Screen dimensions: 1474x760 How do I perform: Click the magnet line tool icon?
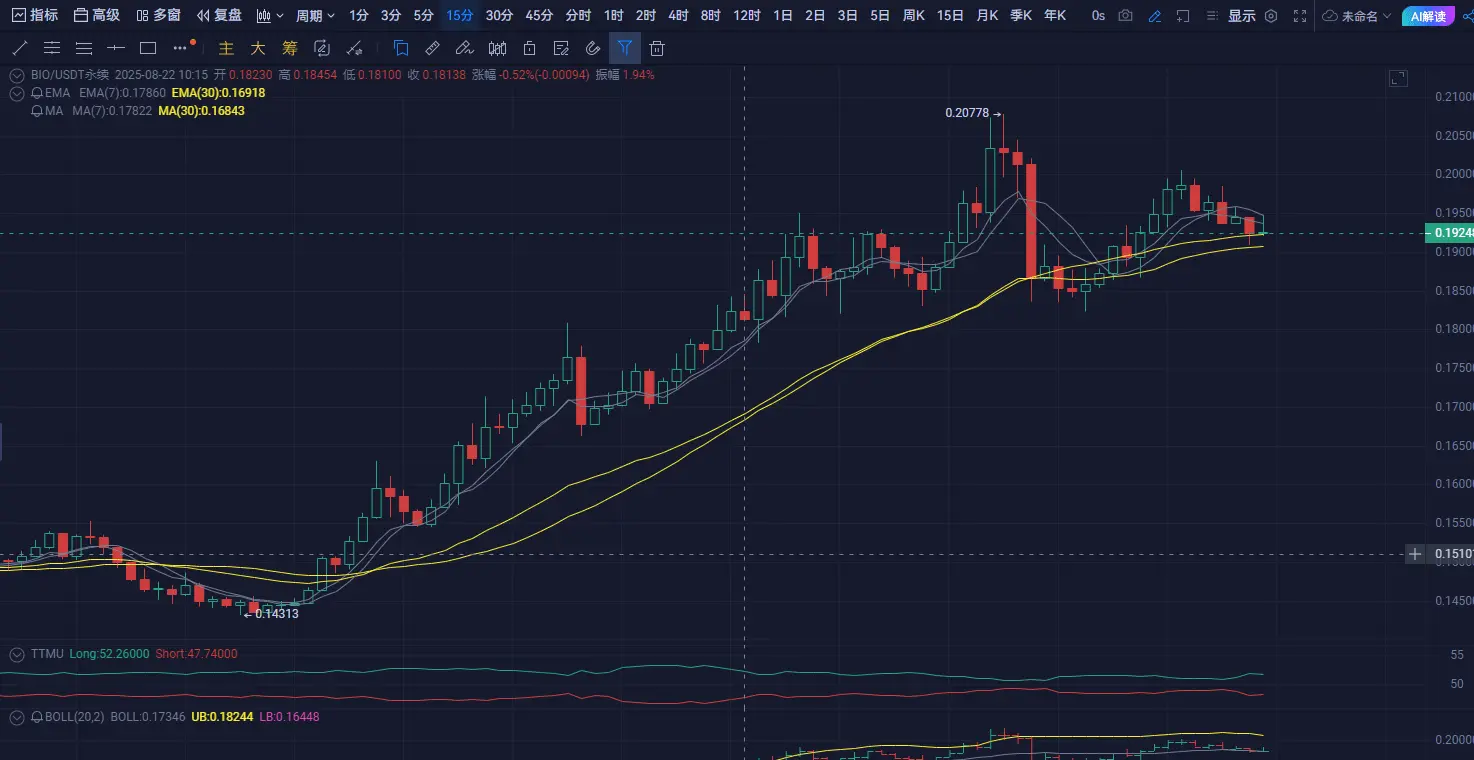(x=354, y=48)
